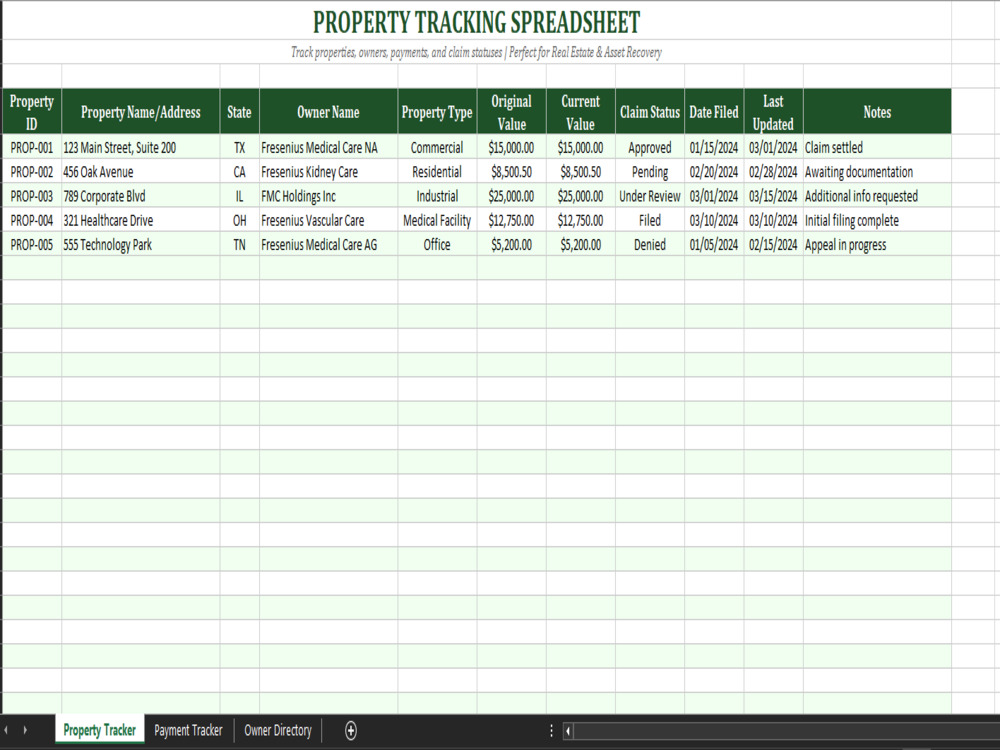
Task: Select the Property Type column header
Action: coord(437,112)
